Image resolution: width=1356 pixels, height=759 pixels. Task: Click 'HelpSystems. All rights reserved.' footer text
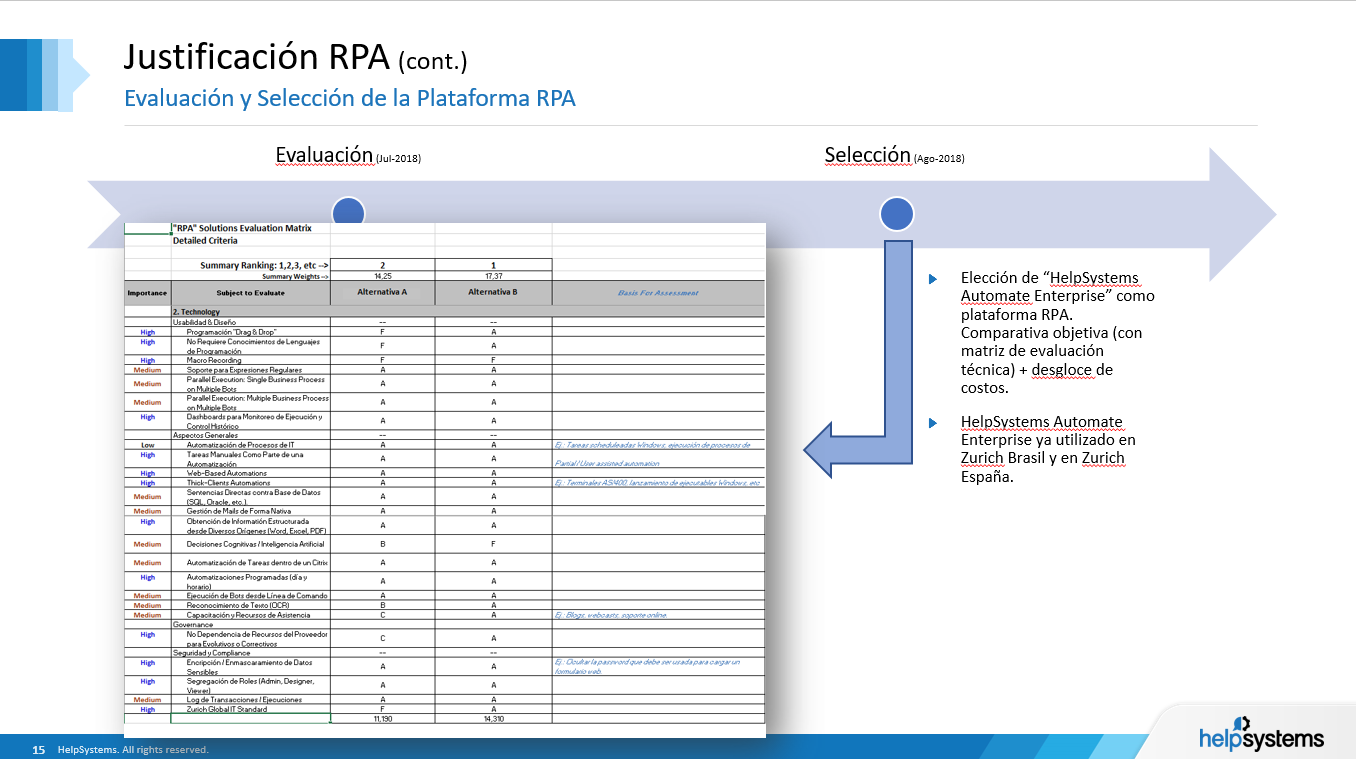pyautogui.click(x=133, y=749)
